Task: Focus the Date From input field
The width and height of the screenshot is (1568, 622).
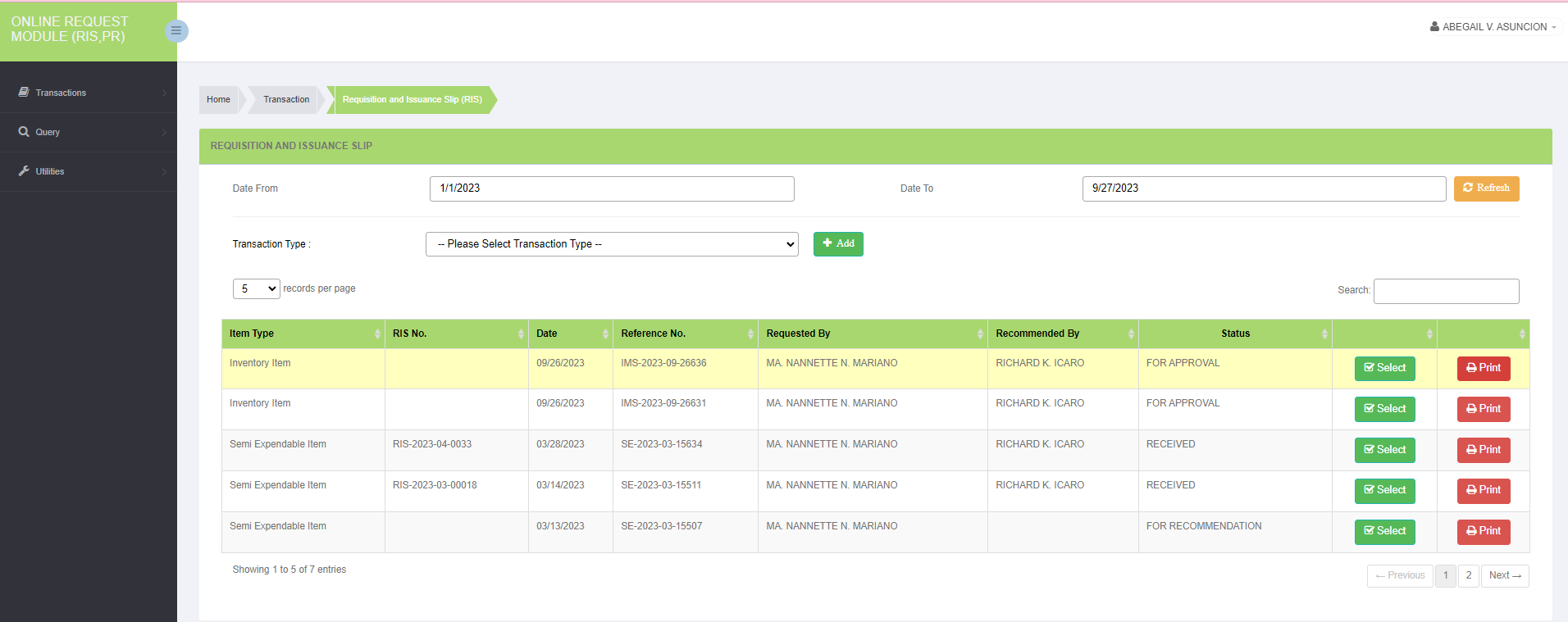Action: [612, 188]
